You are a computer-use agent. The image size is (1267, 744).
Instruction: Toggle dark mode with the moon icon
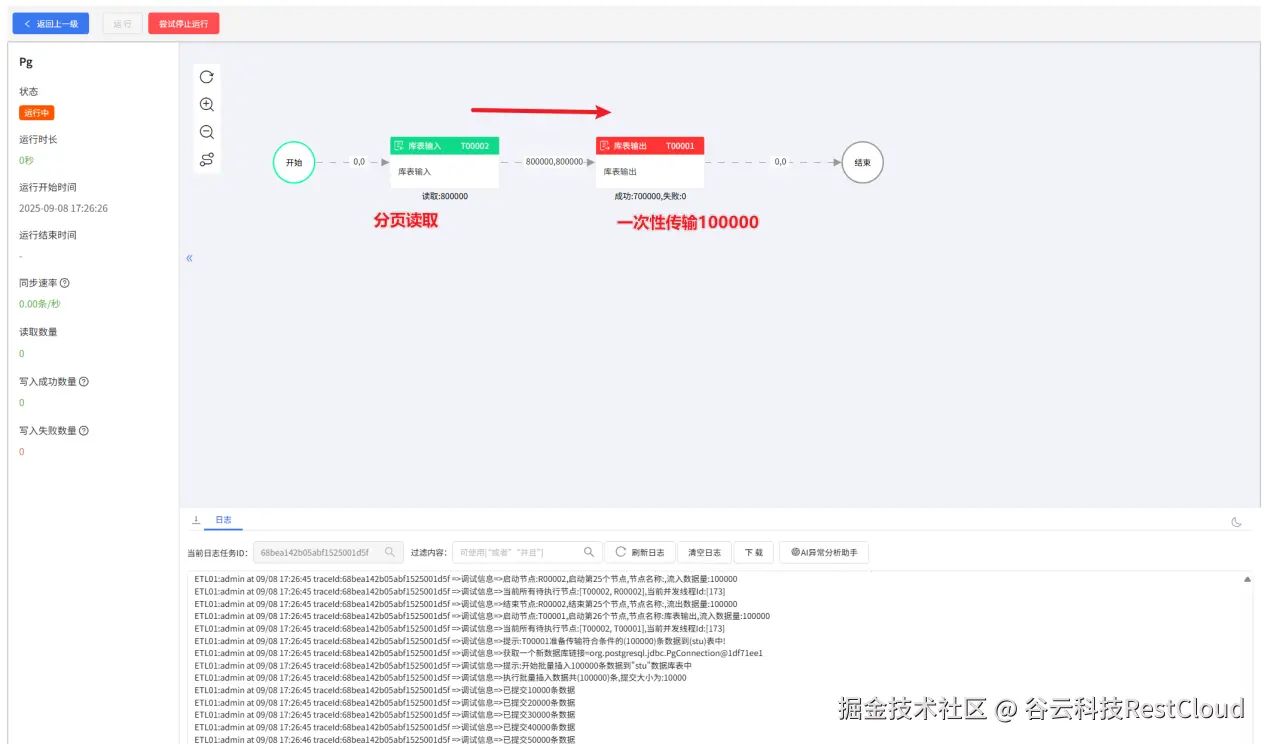(x=1236, y=522)
